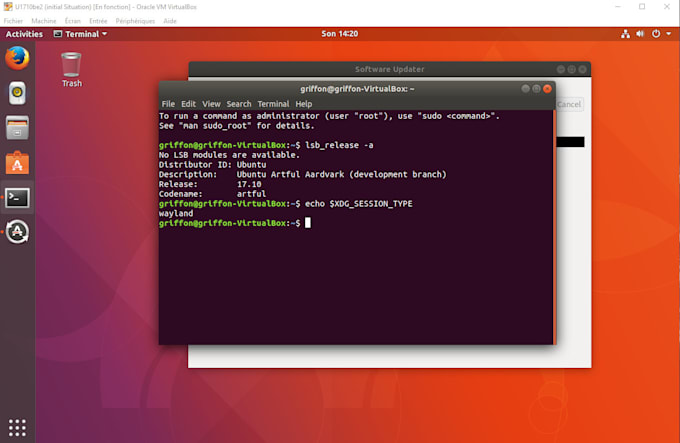
Task: Open VirtualBox Entrée menu
Action: click(98, 21)
